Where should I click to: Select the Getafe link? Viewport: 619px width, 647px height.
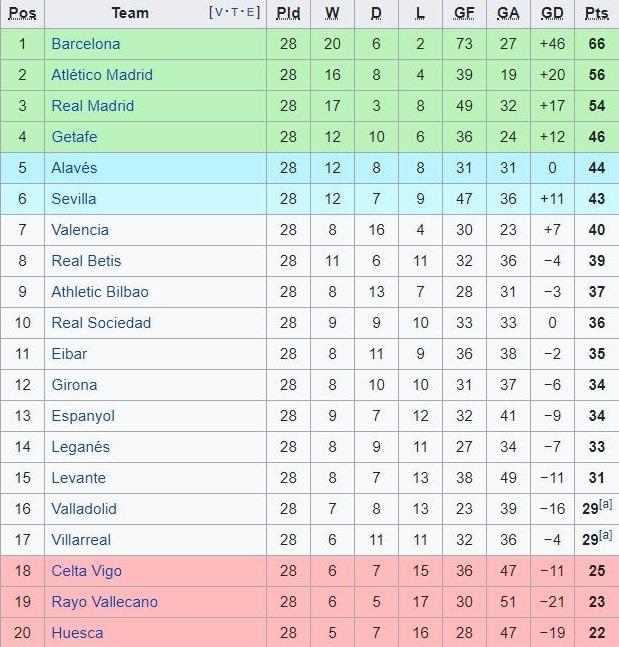[74, 137]
